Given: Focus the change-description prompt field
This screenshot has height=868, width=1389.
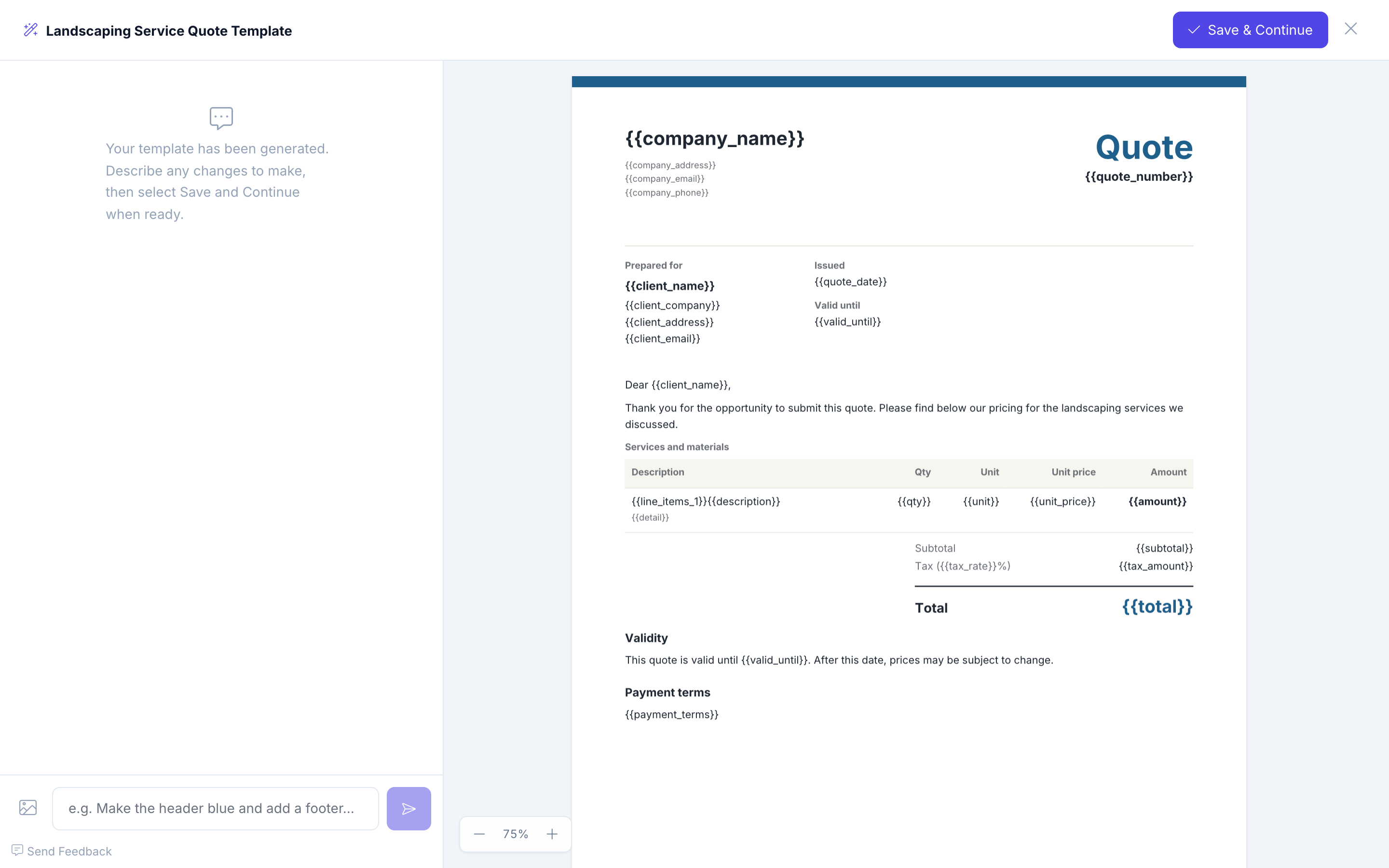Looking at the screenshot, I should (x=215, y=808).
